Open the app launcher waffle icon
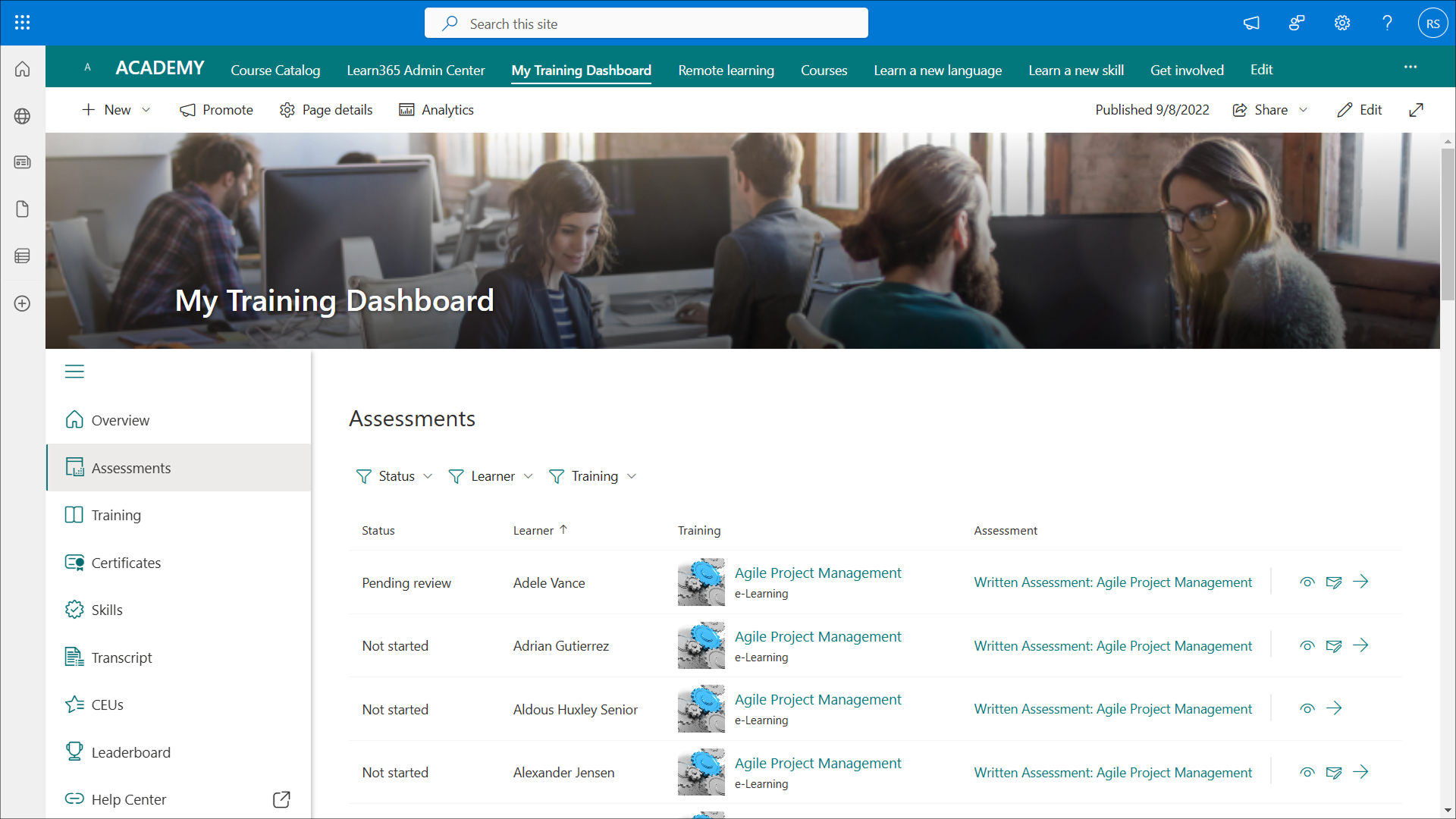This screenshot has height=819, width=1456. coord(22,23)
